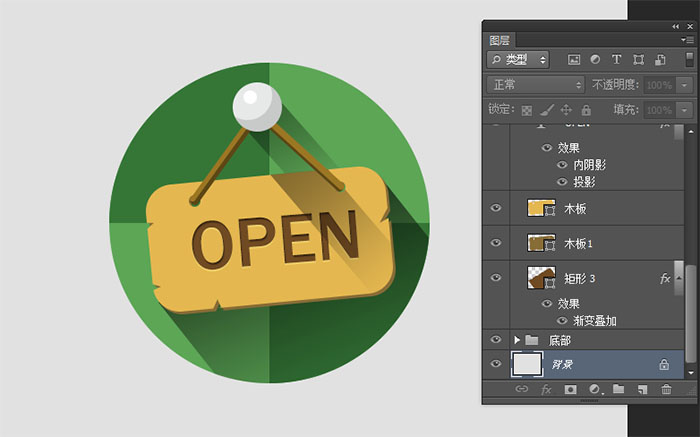The image size is (700, 437).
Task: Click OPEN text on wooden sign
Action: tap(275, 240)
